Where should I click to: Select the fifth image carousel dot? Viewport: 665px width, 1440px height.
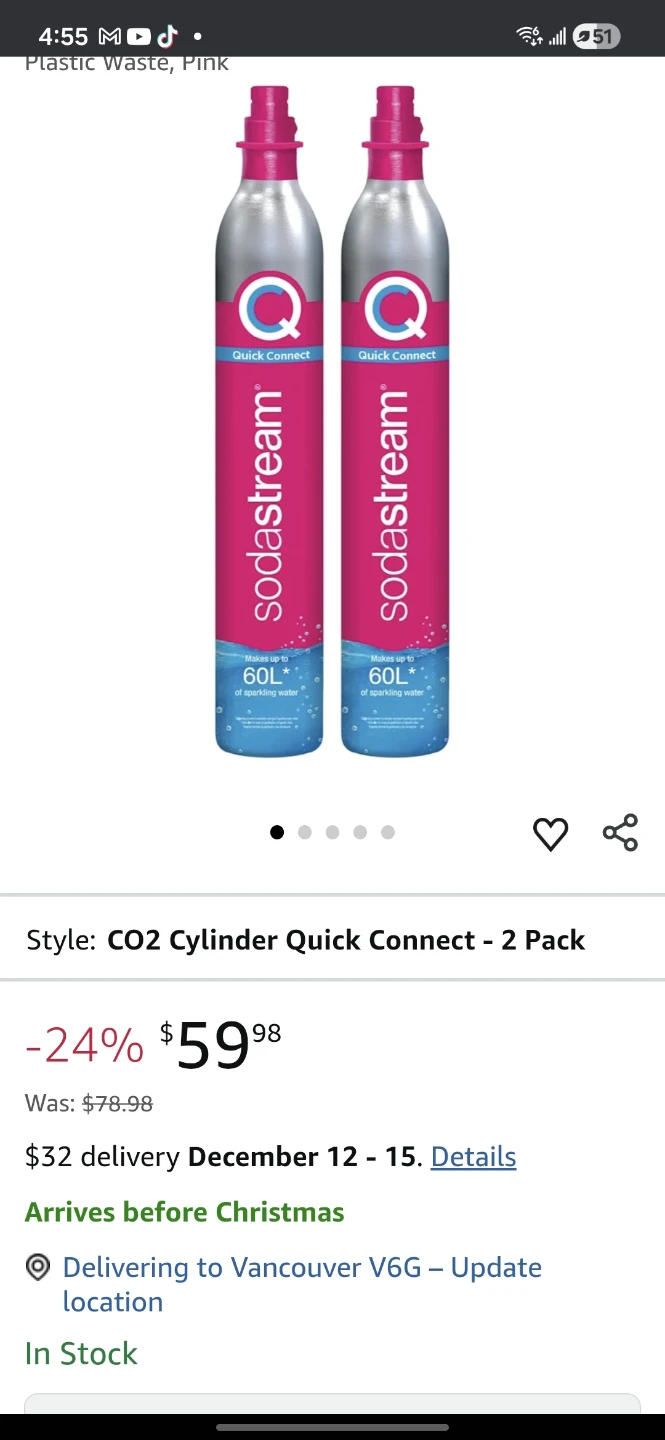point(388,832)
